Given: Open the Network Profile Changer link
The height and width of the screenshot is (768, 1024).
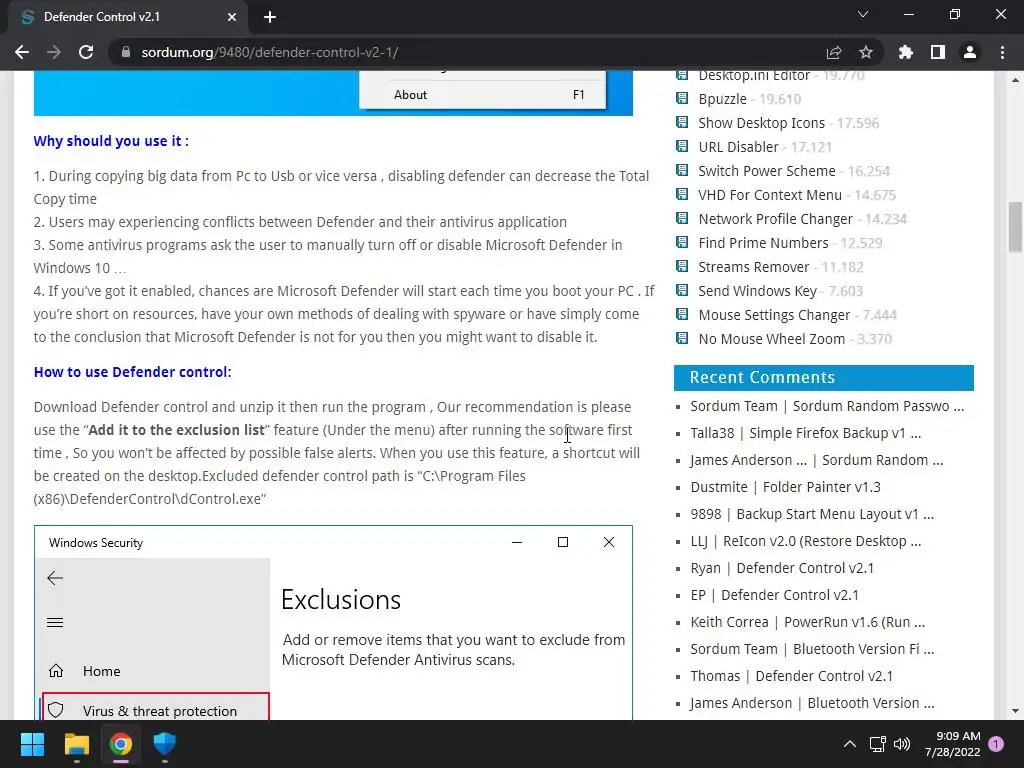Looking at the screenshot, I should click(775, 219).
